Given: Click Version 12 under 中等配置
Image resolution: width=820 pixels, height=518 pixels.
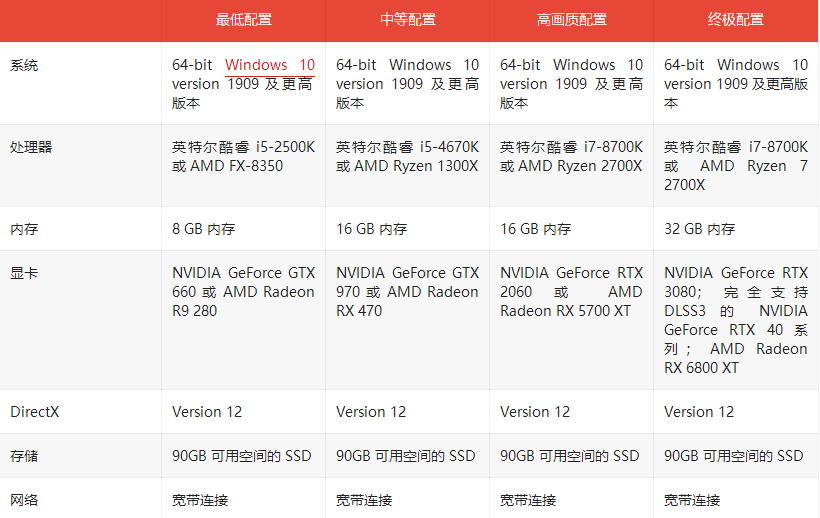Looking at the screenshot, I should pos(371,412).
